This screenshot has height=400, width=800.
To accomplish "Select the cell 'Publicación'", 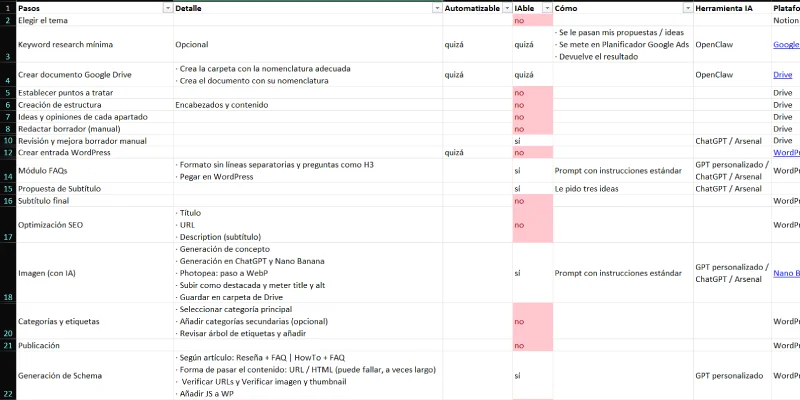I will pyautogui.click(x=95, y=345).
